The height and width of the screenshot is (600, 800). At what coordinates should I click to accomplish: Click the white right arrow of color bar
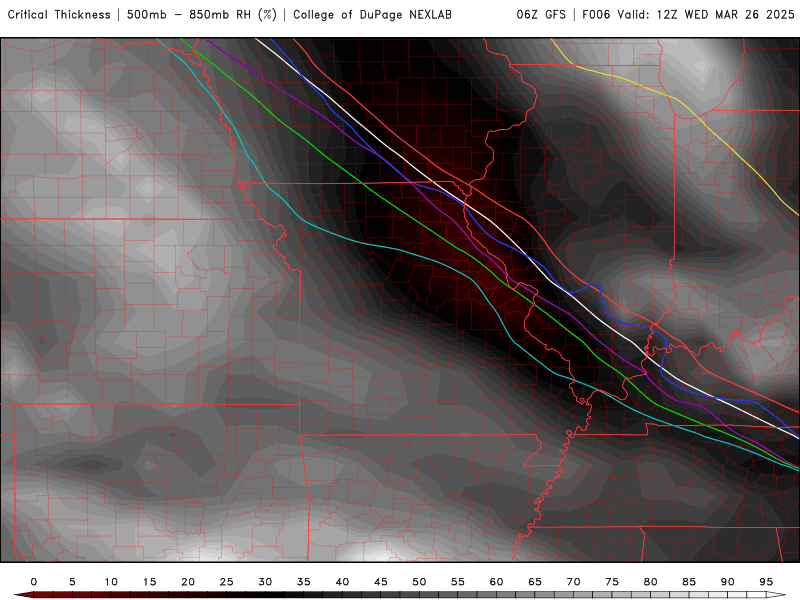click(777, 595)
